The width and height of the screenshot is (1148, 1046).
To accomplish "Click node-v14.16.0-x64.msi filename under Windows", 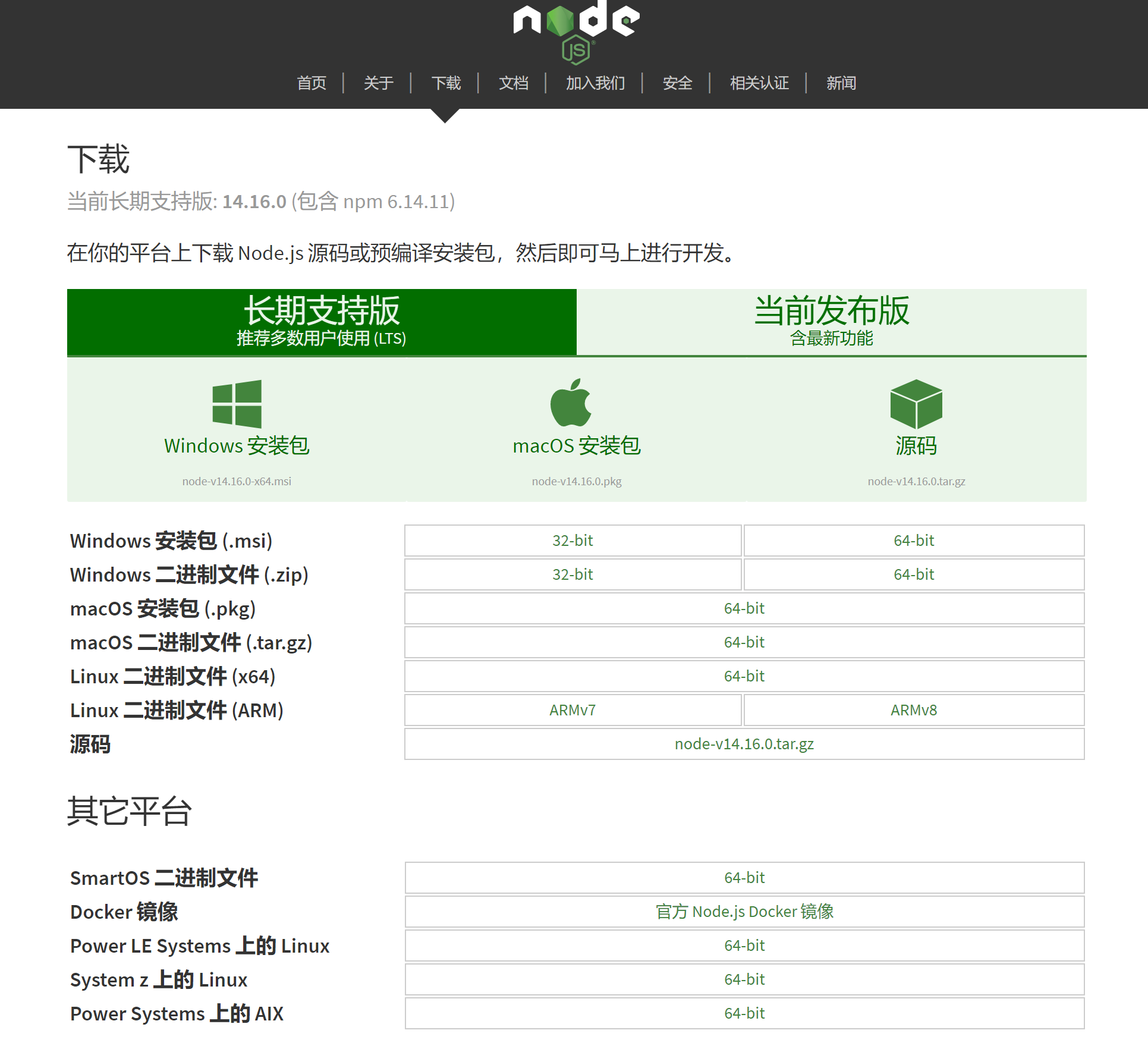I will tap(237, 481).
